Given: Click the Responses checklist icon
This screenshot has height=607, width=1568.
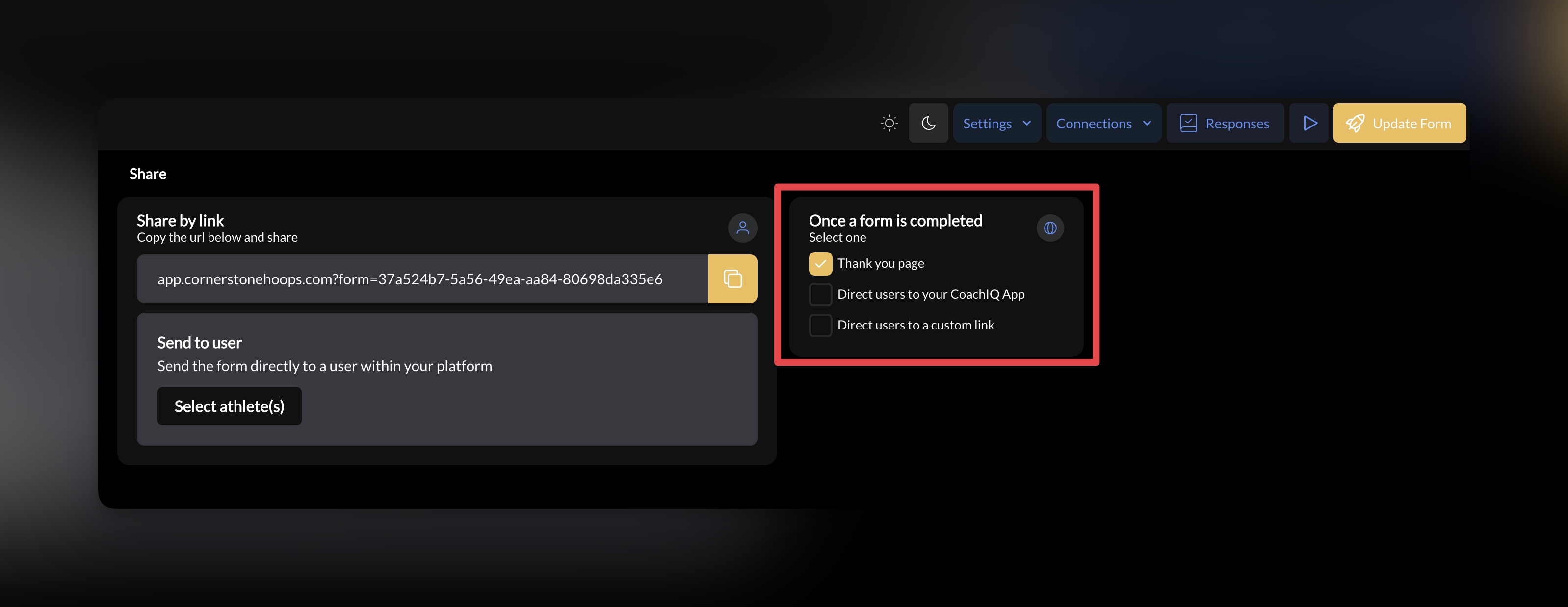Looking at the screenshot, I should 1189,123.
